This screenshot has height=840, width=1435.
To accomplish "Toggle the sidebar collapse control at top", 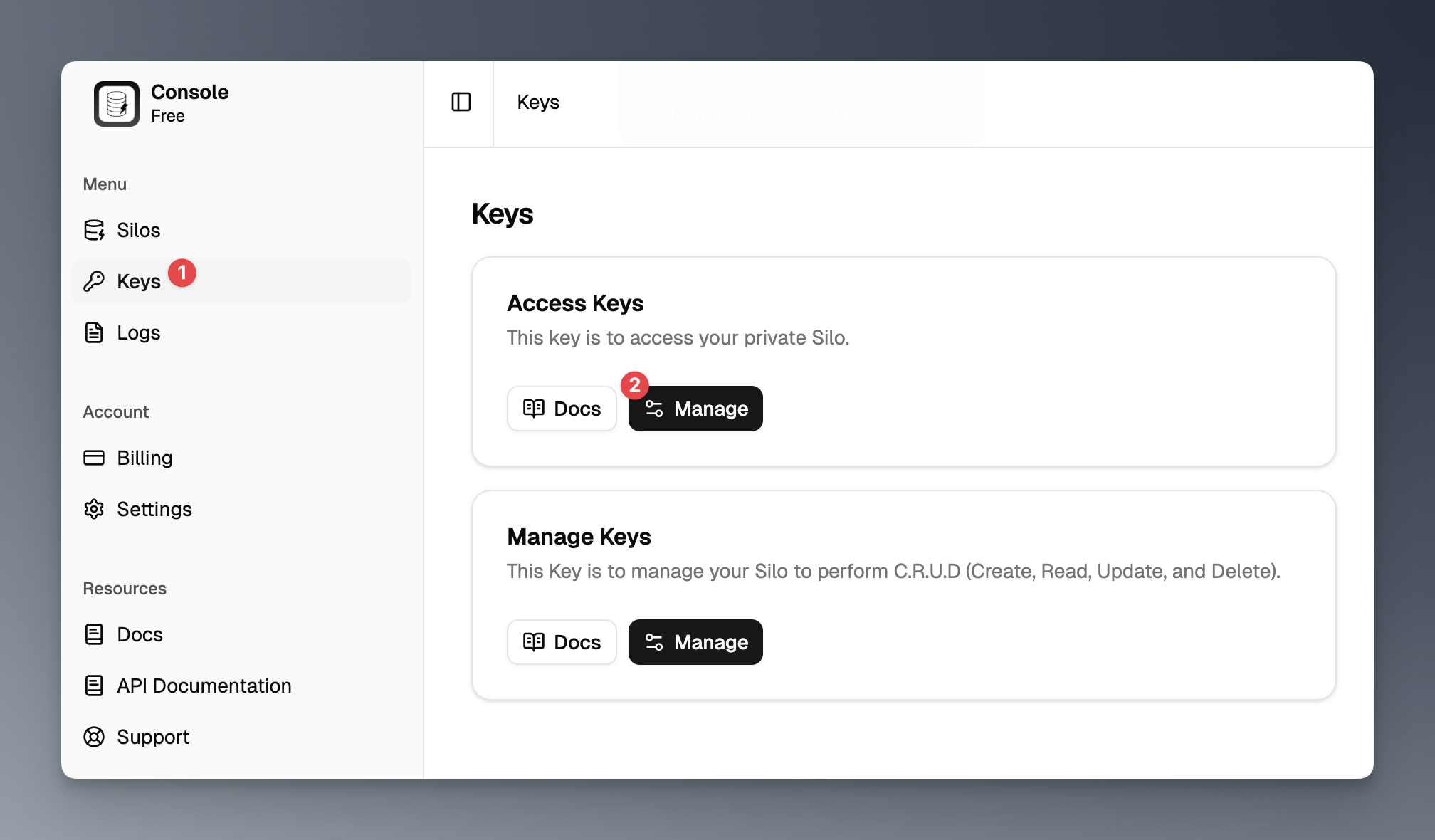I will [x=461, y=102].
